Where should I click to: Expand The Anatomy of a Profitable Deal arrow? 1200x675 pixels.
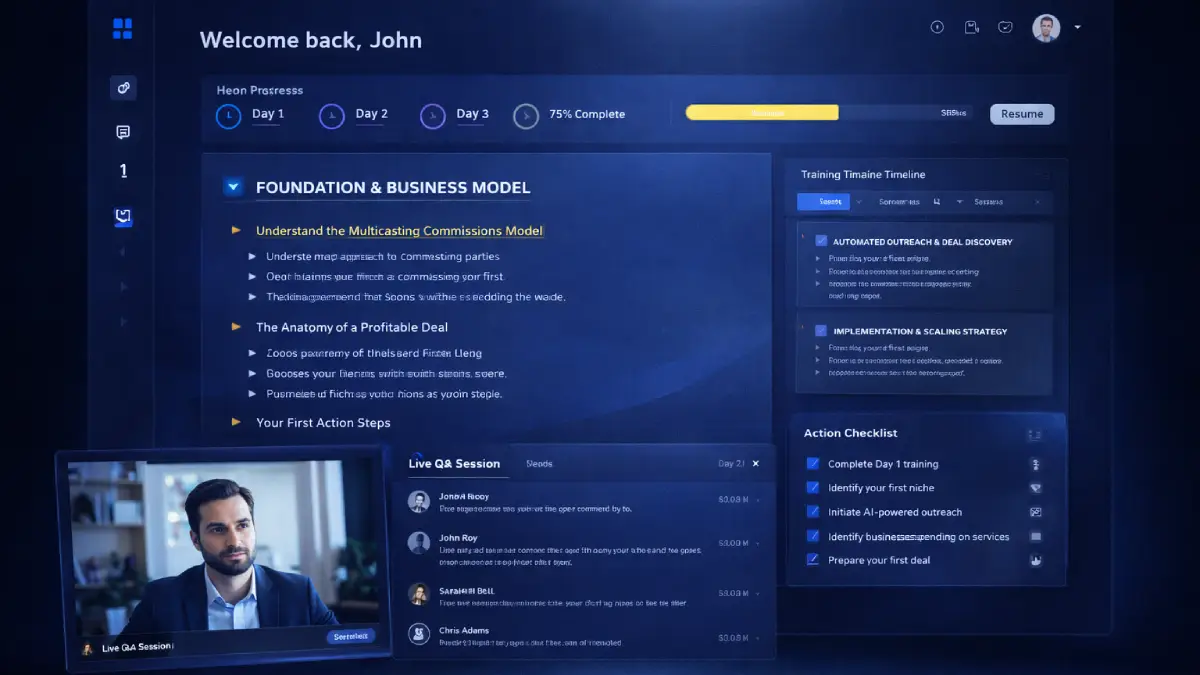pos(236,327)
